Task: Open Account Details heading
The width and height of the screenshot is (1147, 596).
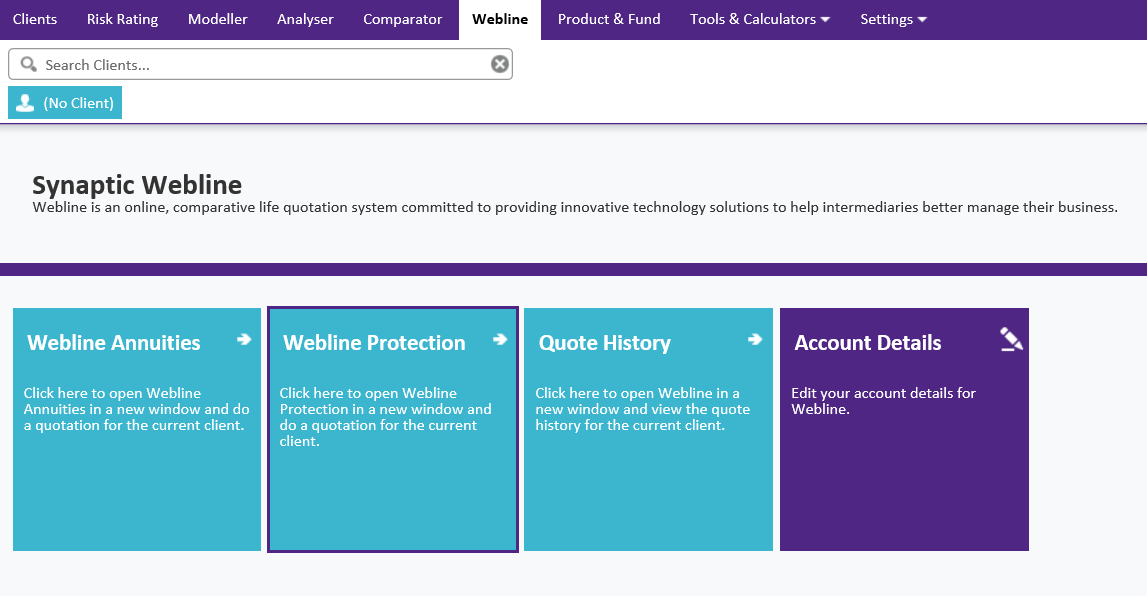Action: click(x=868, y=342)
